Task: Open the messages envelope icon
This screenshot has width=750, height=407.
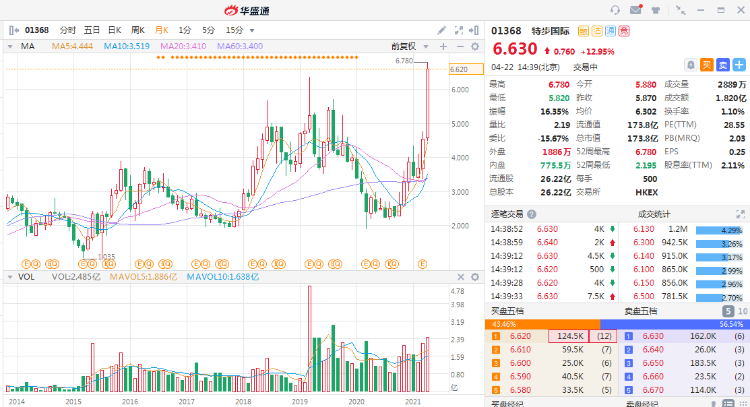Action: tap(636, 10)
